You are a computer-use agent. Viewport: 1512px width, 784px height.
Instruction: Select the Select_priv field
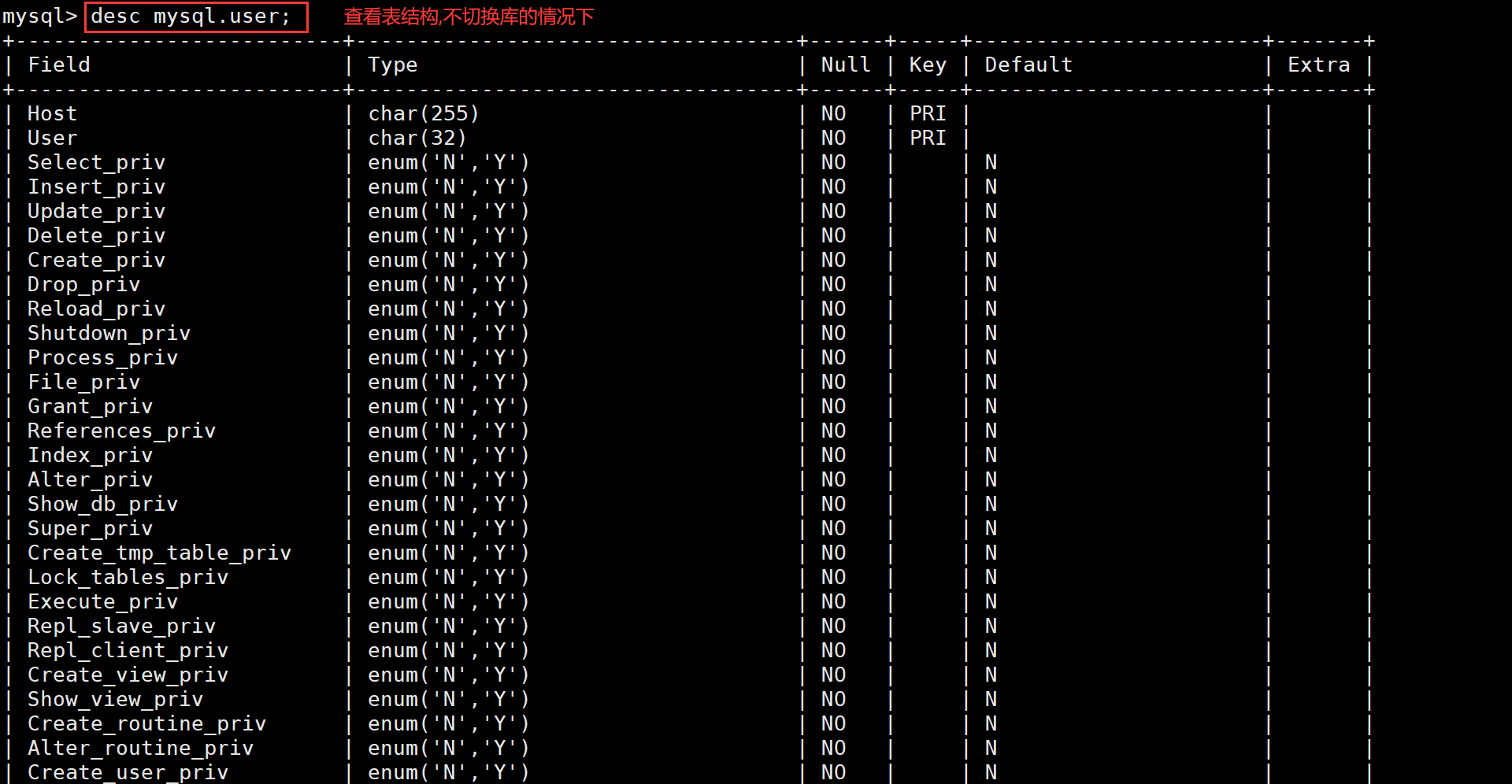pos(97,162)
